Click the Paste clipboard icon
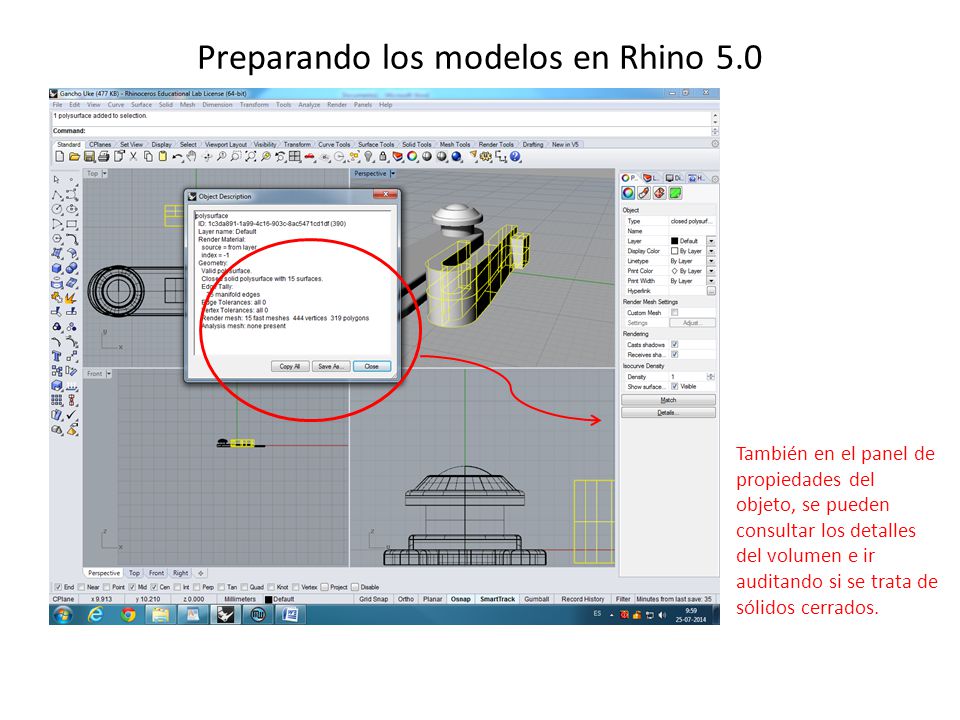Viewport: 960px width, 720px height. (x=162, y=157)
